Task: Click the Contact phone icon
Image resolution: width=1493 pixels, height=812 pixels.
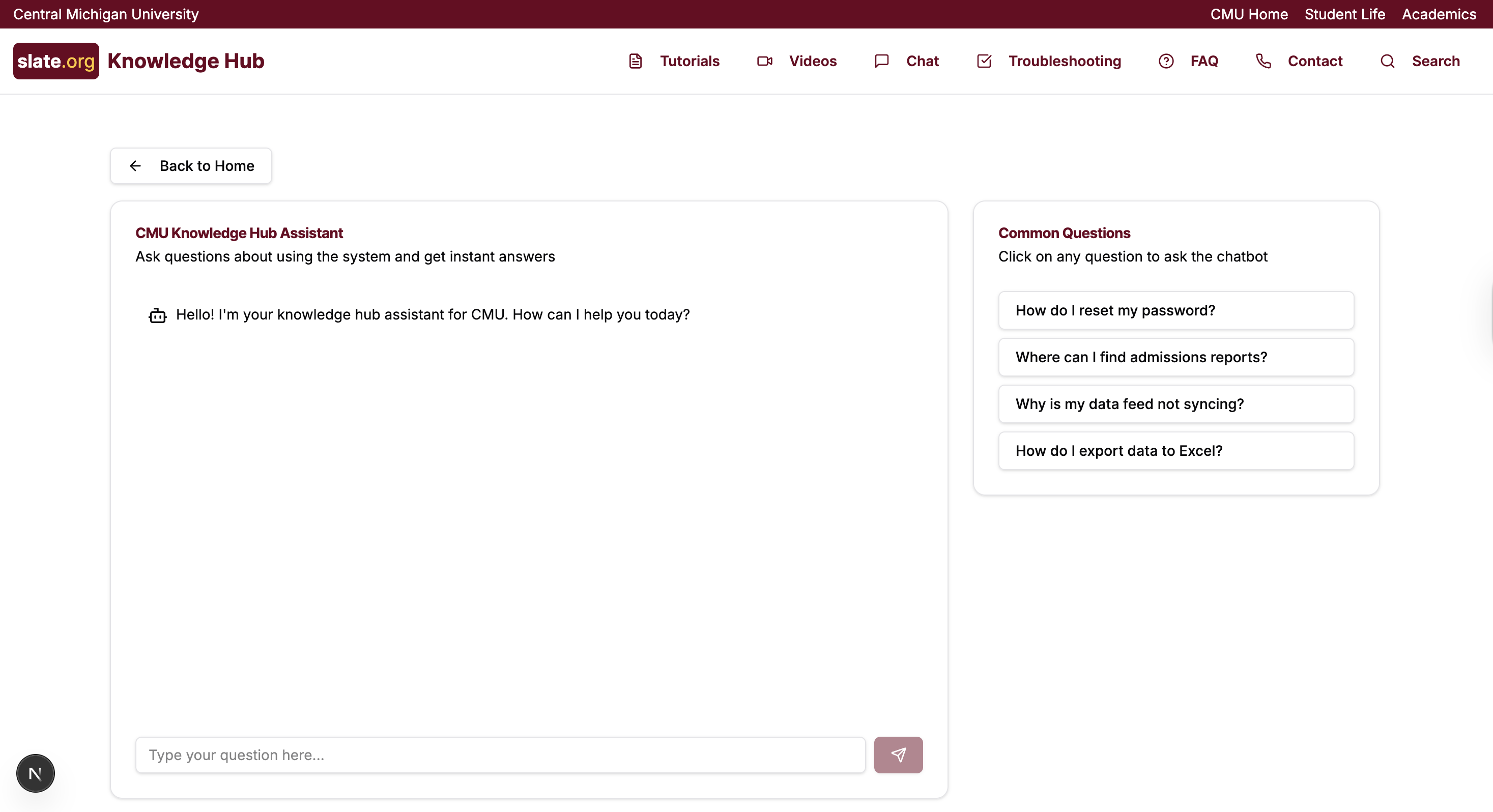Action: click(1264, 61)
